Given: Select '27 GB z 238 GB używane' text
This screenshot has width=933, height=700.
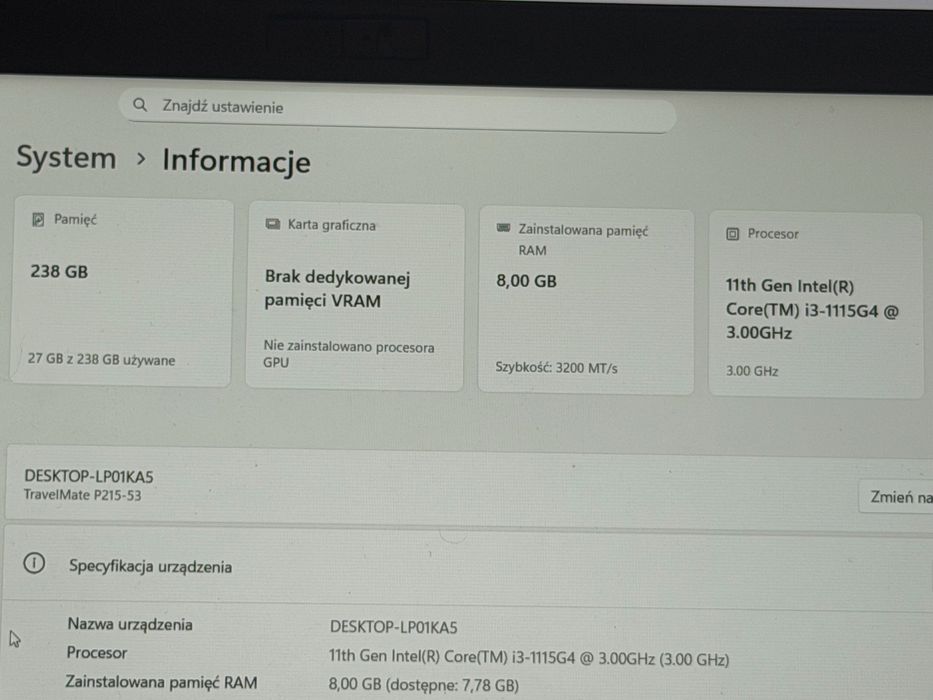Looking at the screenshot, I should 101,360.
